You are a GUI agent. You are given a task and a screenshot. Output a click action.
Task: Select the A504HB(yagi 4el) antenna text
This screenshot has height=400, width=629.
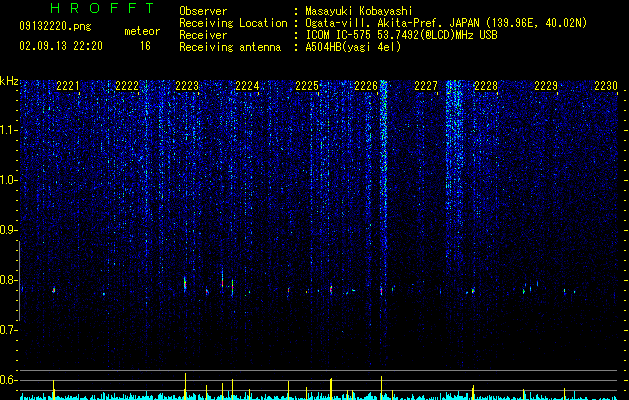(353, 47)
